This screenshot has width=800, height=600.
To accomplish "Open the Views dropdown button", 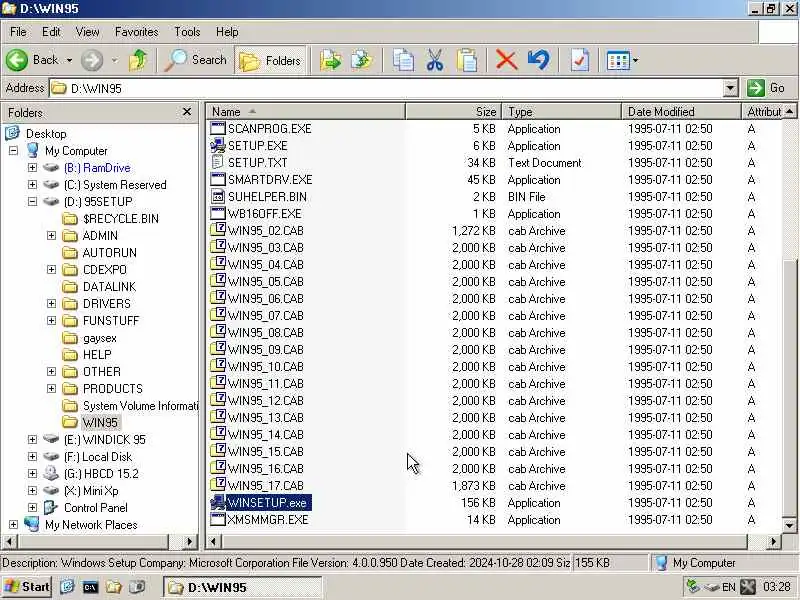I will 622,60.
